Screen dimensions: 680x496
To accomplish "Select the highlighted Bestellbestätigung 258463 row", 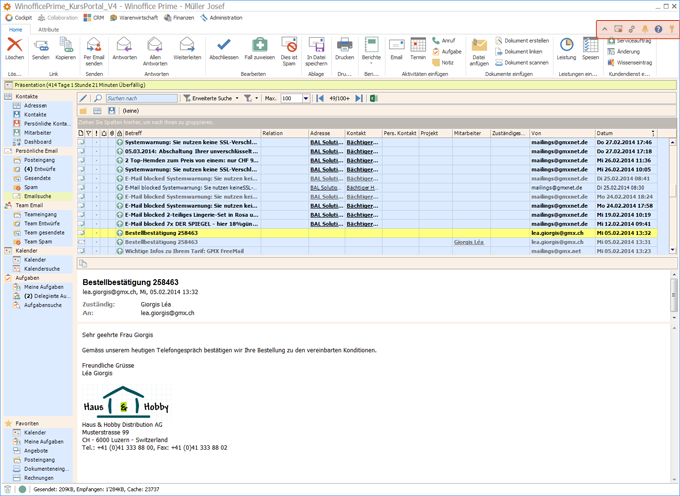I will coord(367,233).
